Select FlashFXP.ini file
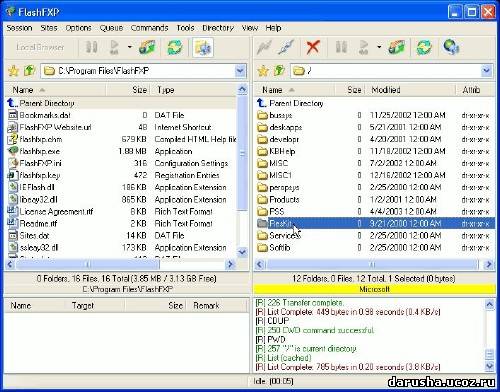 (40, 163)
